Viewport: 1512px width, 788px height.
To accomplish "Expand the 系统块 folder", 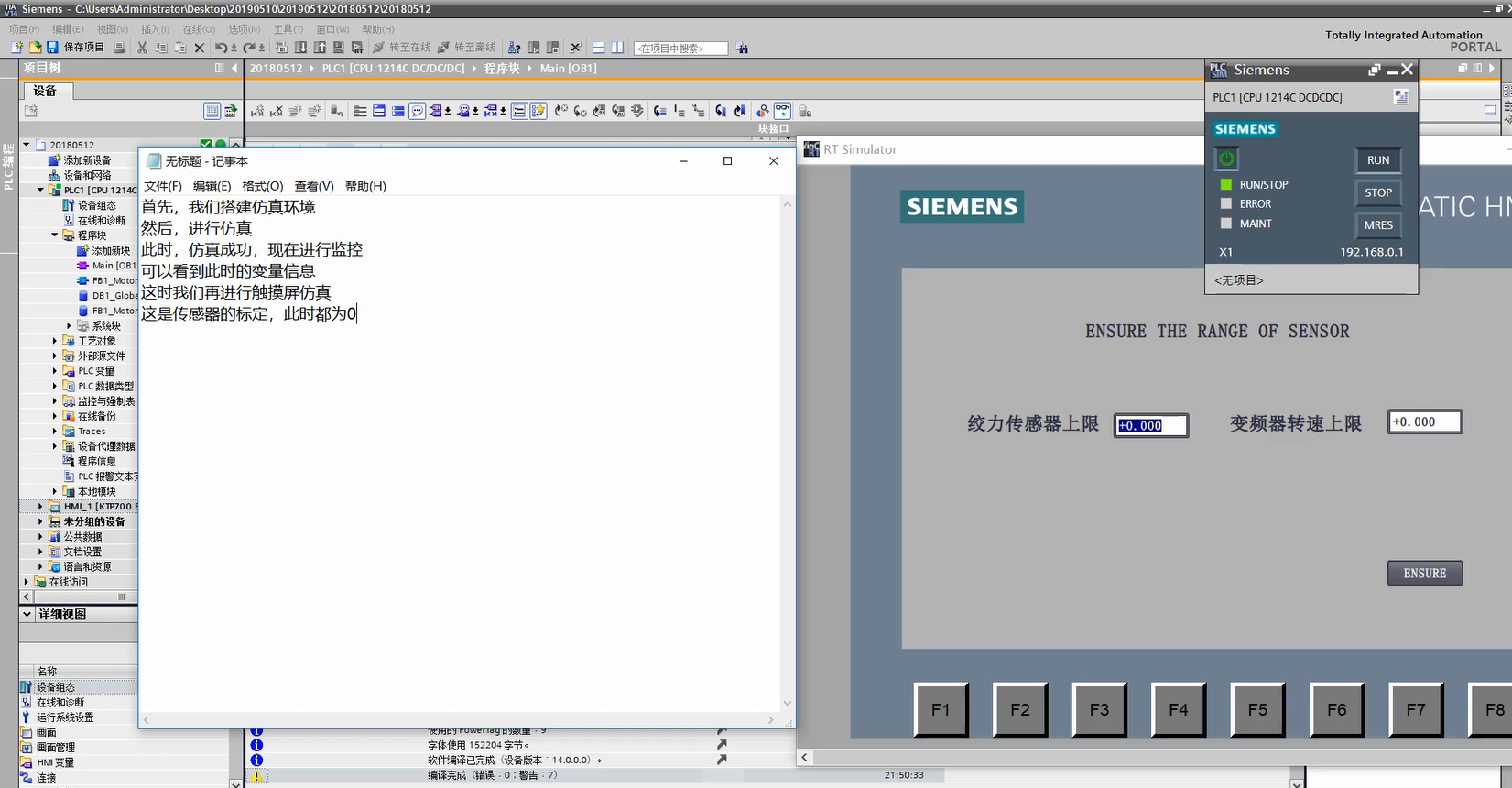I will click(70, 325).
